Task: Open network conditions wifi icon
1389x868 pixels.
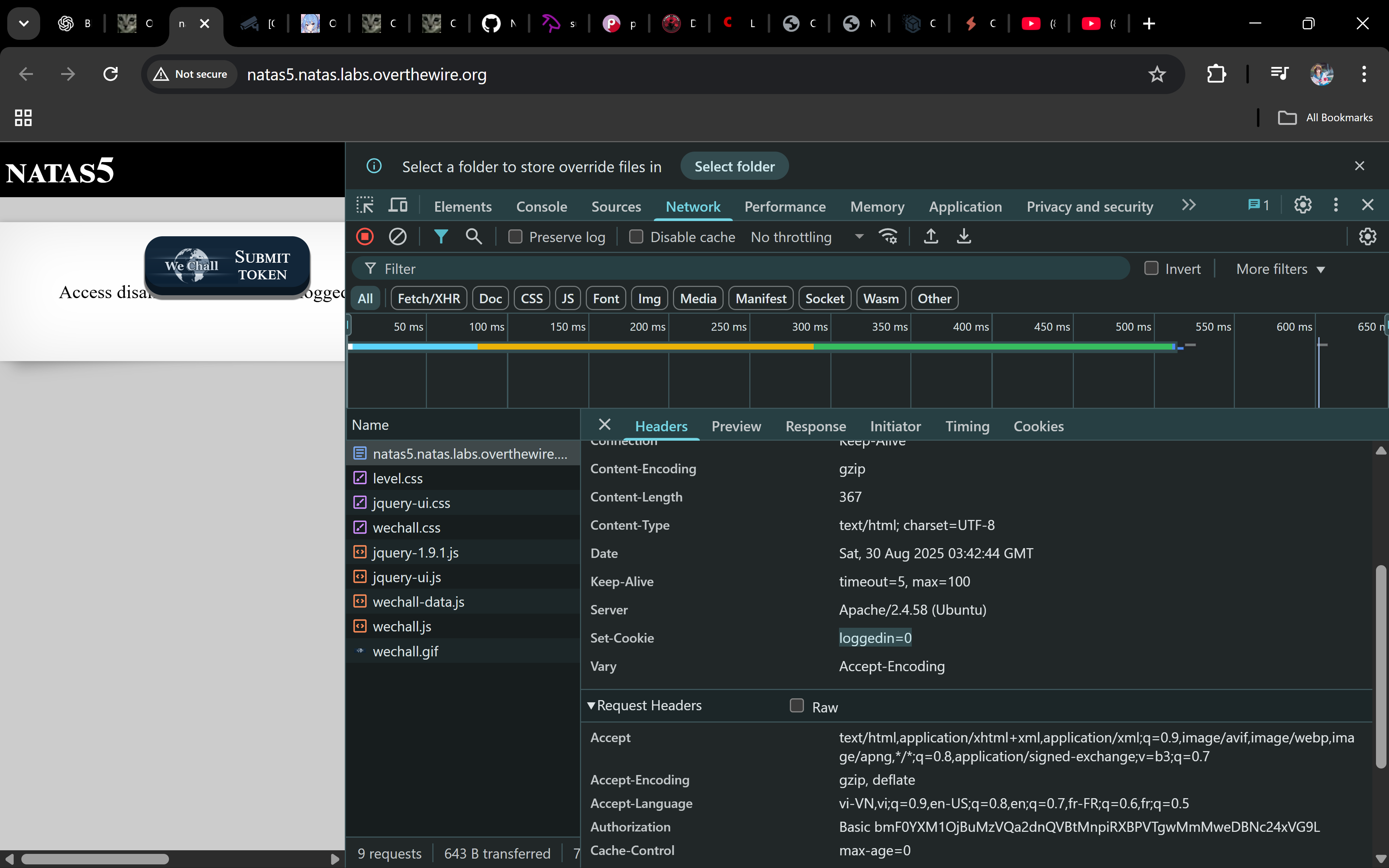Action: click(888, 237)
